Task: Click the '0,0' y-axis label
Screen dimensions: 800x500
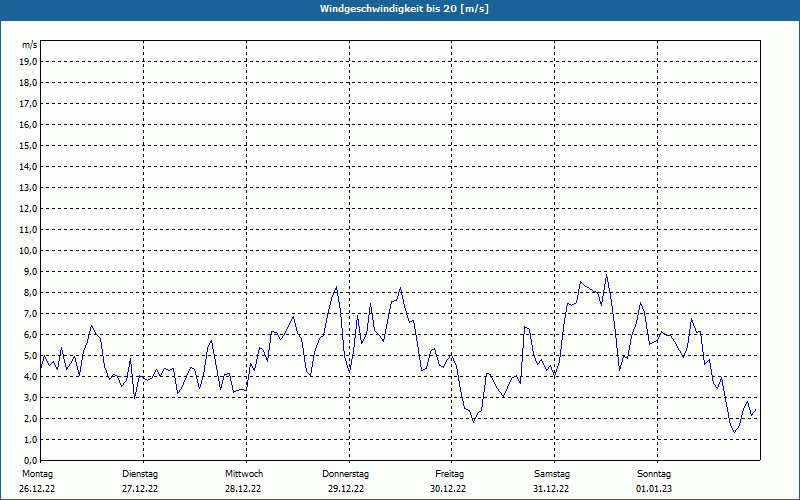Action: pos(31,460)
